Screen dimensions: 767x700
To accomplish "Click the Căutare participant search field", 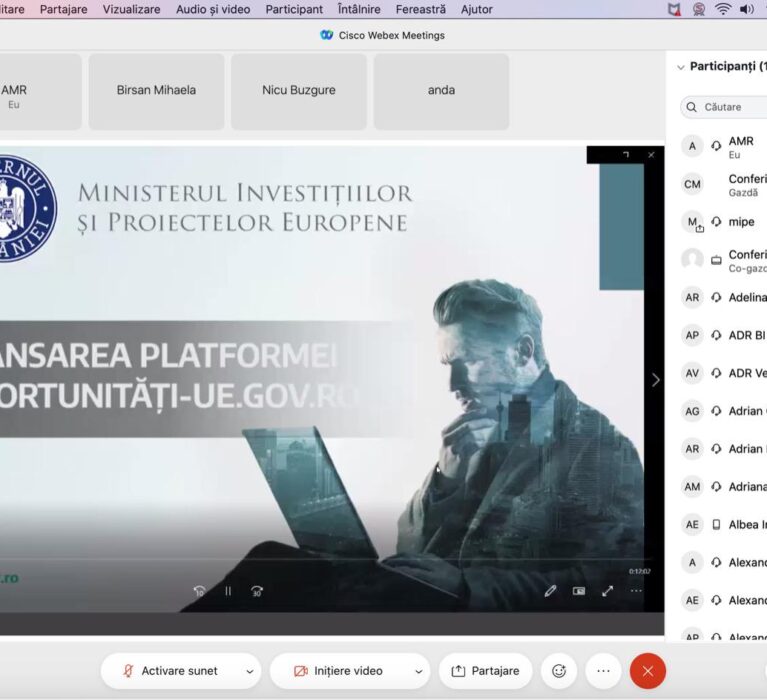I will pos(724,107).
